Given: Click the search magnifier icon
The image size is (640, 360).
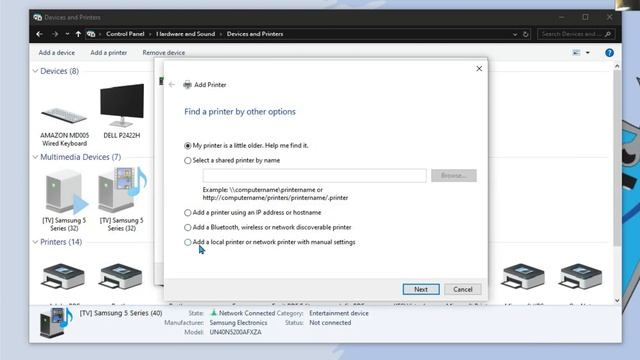Looking at the screenshot, I should click(x=608, y=34).
